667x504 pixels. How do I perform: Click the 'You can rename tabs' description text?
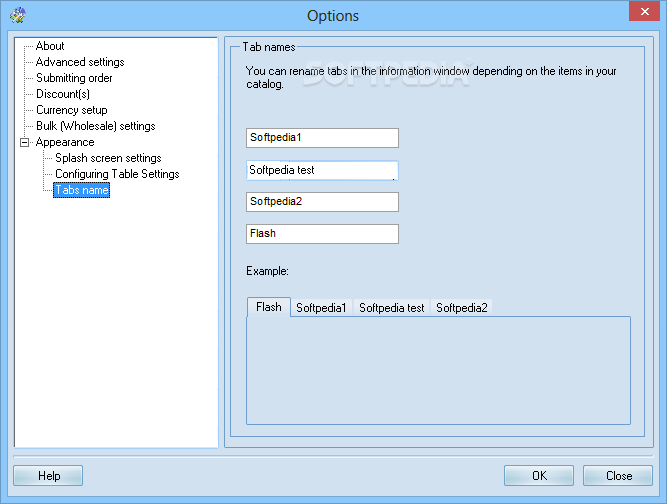(x=431, y=77)
